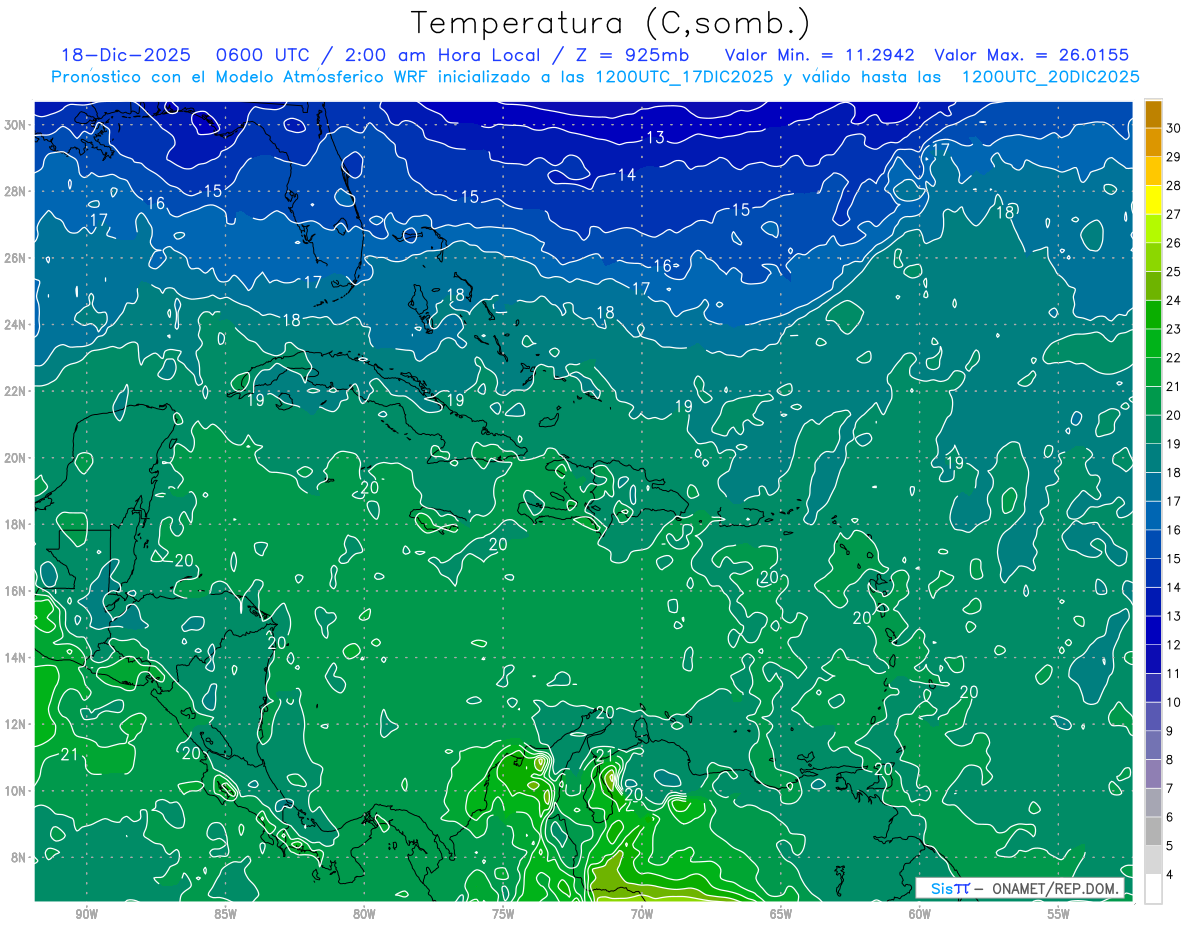1200x927 pixels.
Task: Click the 16N latitude axis label
Action: pyautogui.click(x=15, y=591)
